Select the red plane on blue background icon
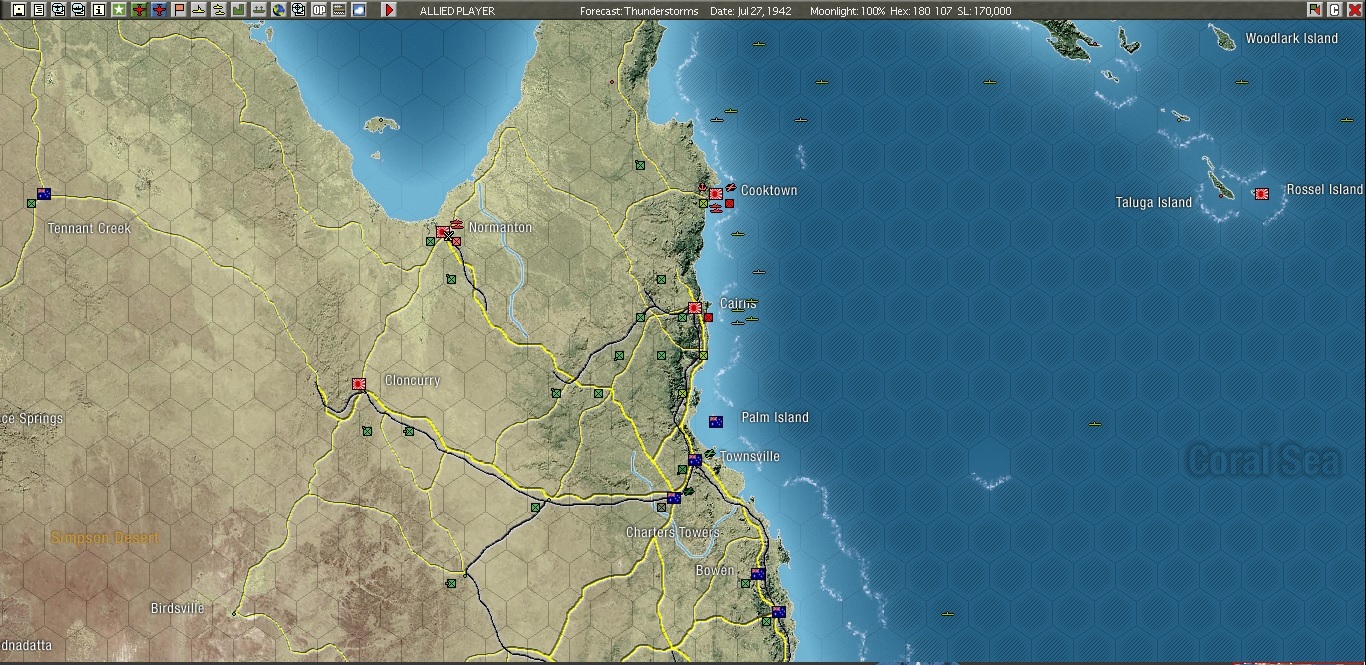 158,10
